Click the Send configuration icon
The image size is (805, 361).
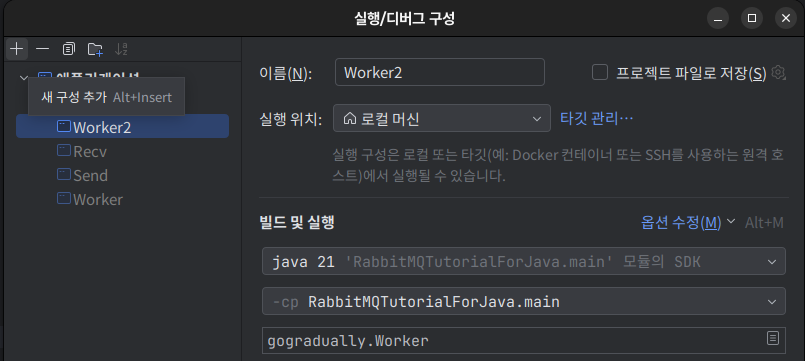click(x=64, y=175)
